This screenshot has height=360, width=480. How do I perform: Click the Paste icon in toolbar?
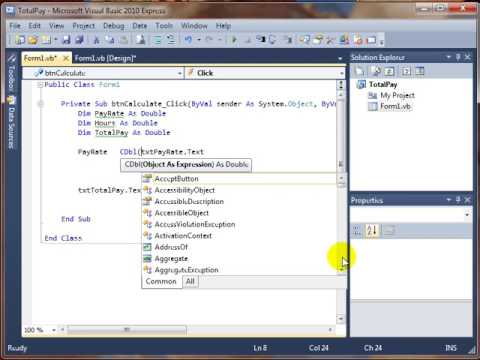coord(123,40)
